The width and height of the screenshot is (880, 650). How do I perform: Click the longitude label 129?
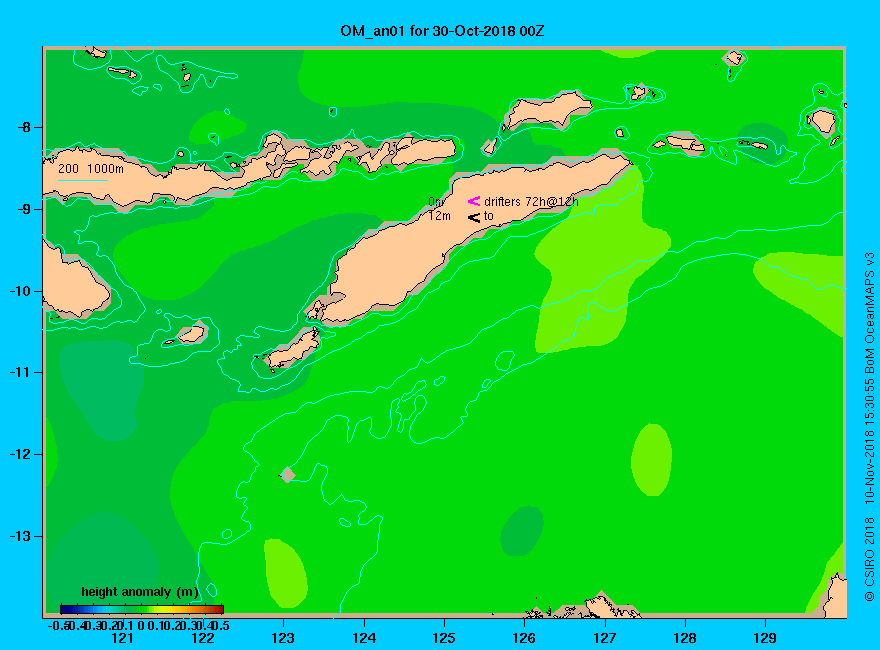point(765,638)
